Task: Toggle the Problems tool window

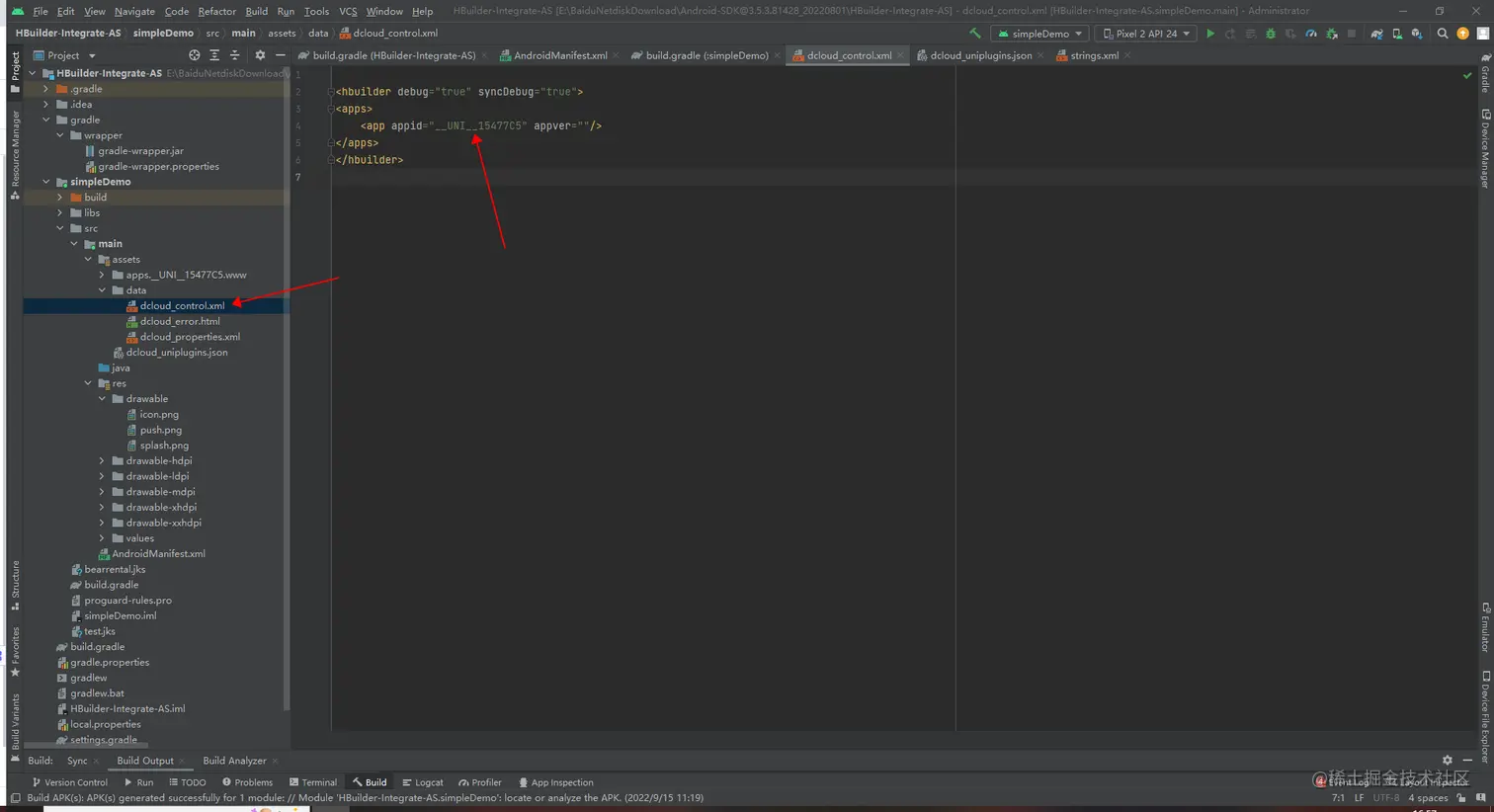Action: [x=247, y=782]
